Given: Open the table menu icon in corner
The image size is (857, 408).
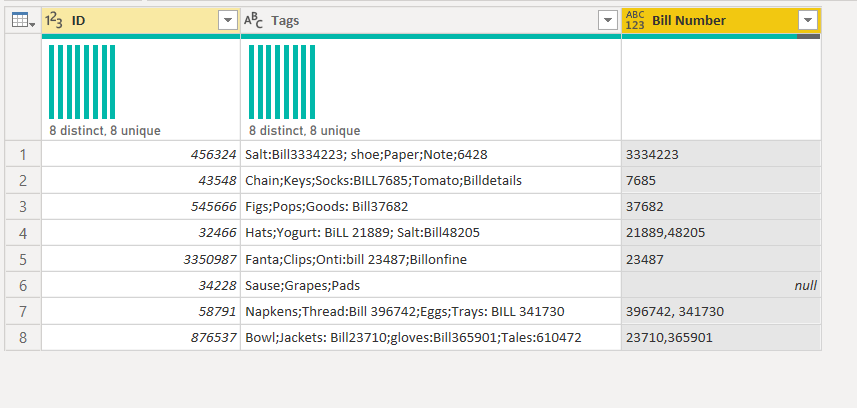Looking at the screenshot, I should (x=23, y=21).
